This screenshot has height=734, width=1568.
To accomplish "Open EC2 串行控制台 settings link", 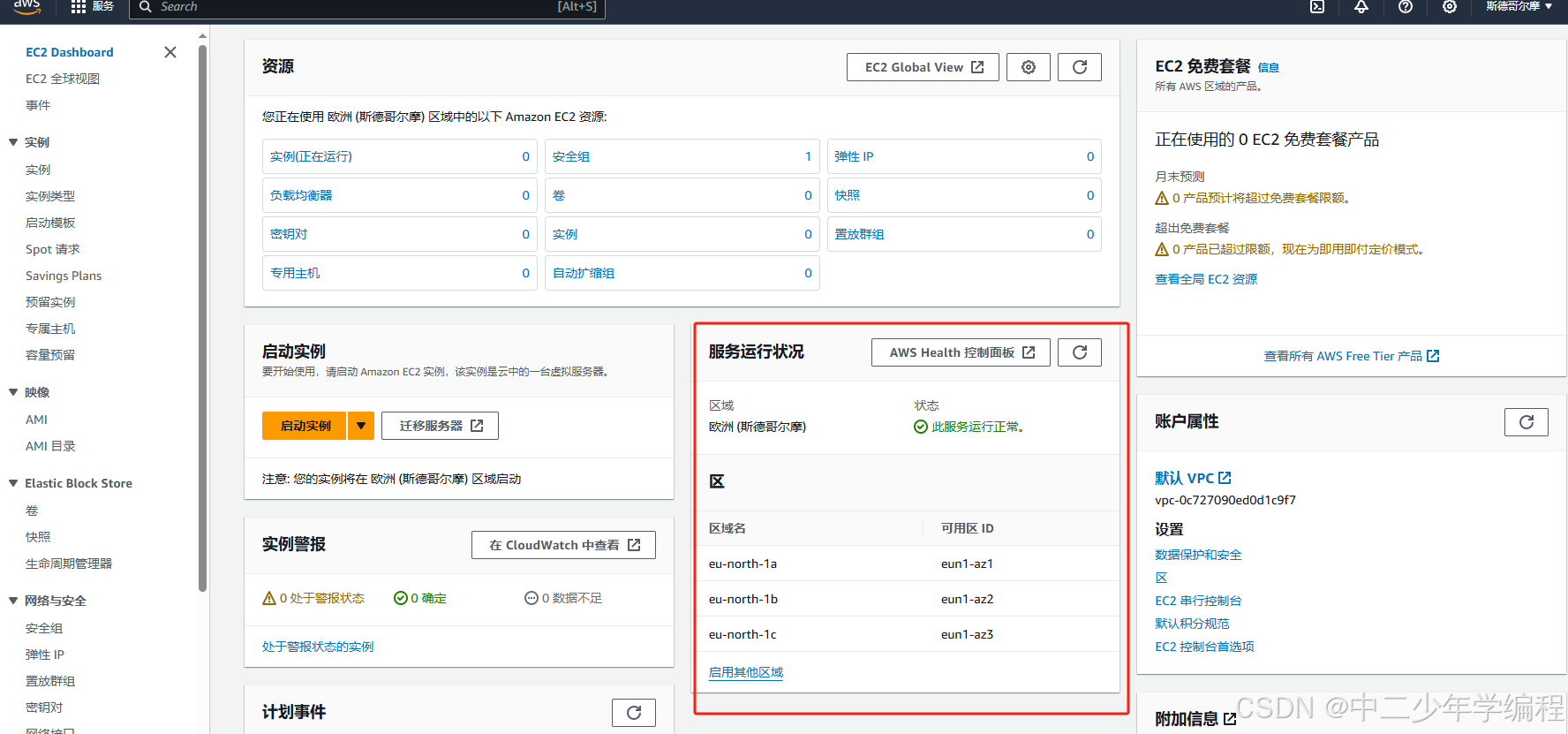I will 1198,601.
